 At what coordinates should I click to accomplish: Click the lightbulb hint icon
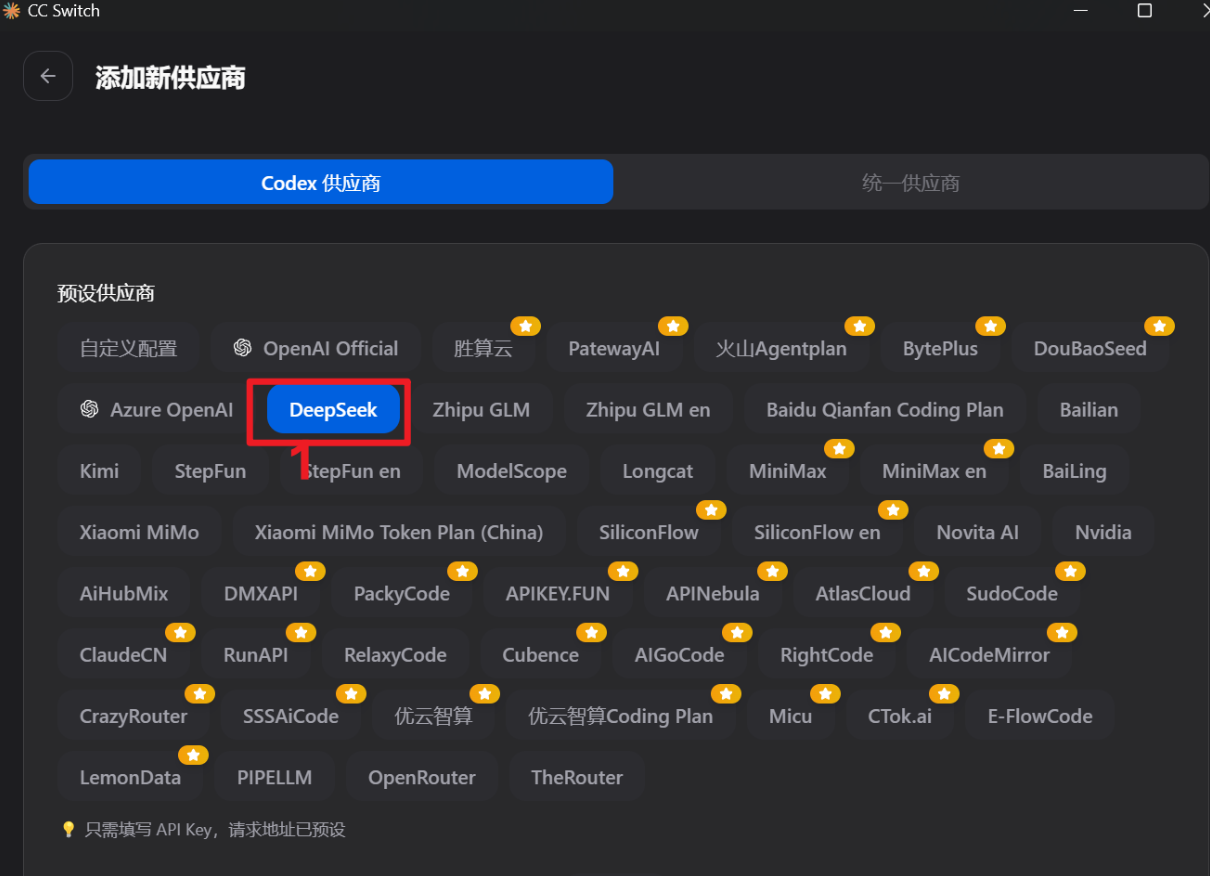tap(69, 829)
